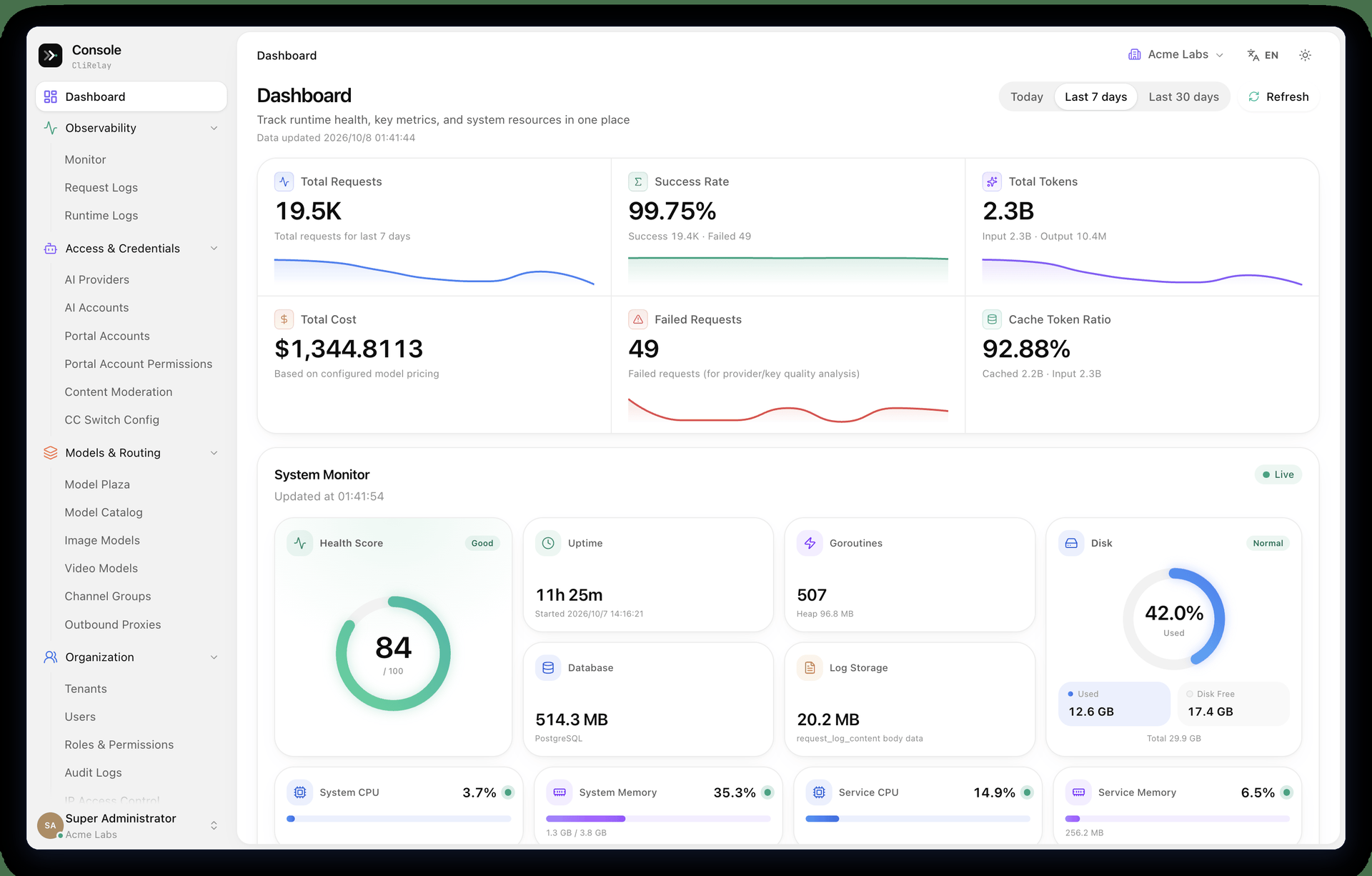1372x876 pixels.
Task: Toggle the light/dark theme sun icon
Action: tap(1305, 55)
